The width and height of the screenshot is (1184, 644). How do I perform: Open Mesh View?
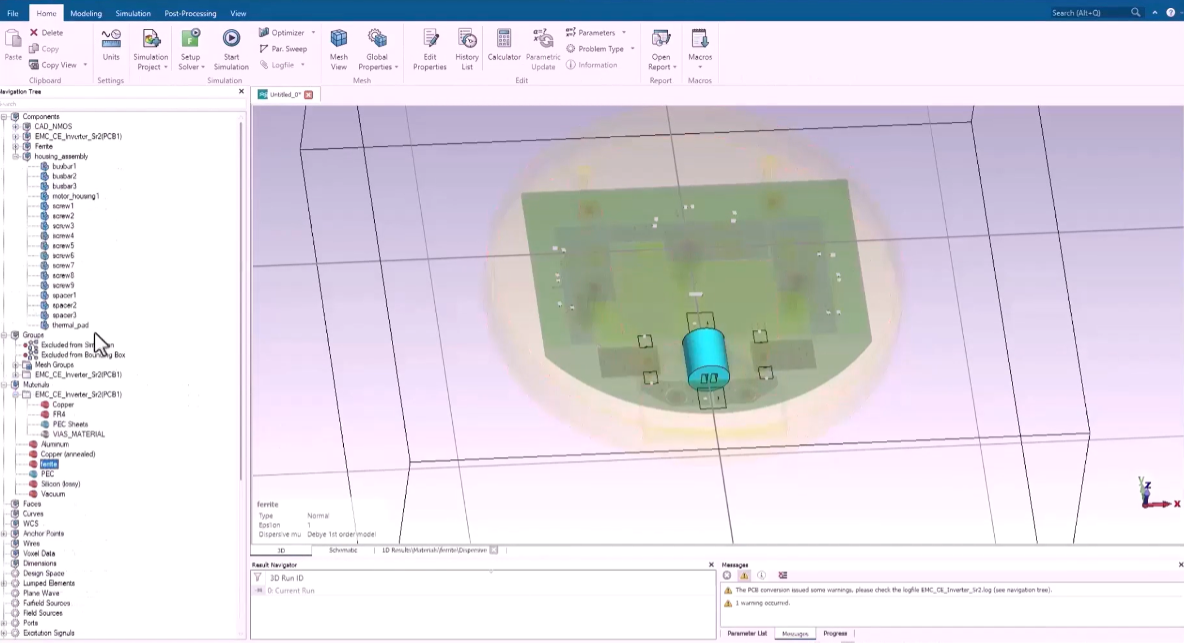[339, 40]
